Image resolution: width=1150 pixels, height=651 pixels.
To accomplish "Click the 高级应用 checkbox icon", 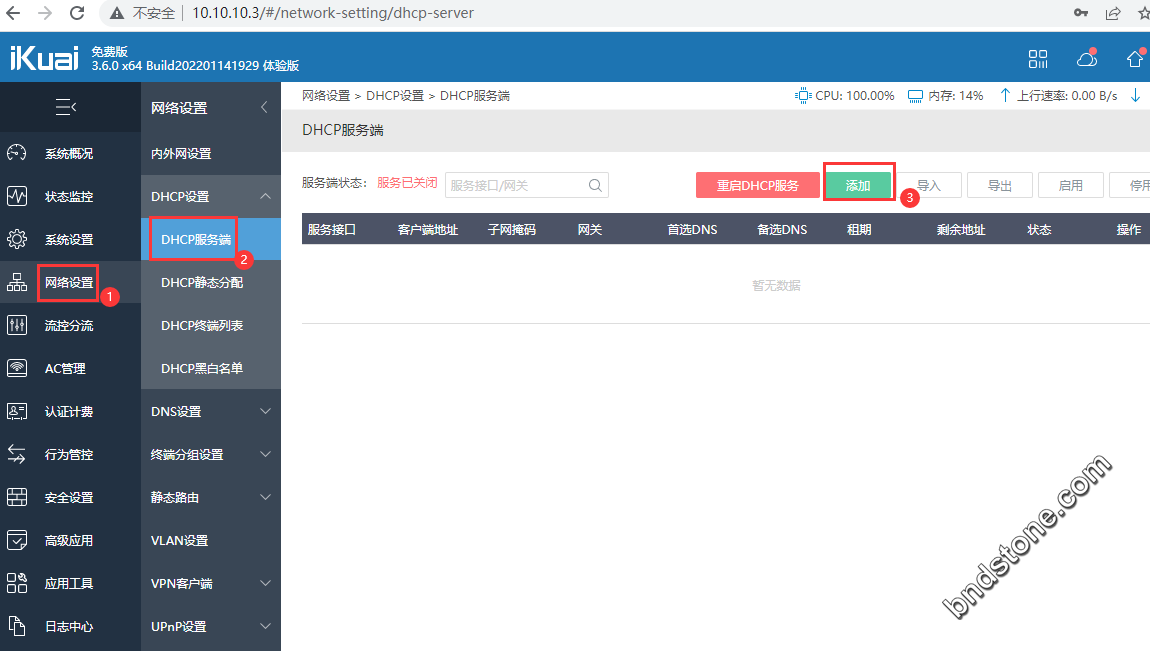I will 17,540.
